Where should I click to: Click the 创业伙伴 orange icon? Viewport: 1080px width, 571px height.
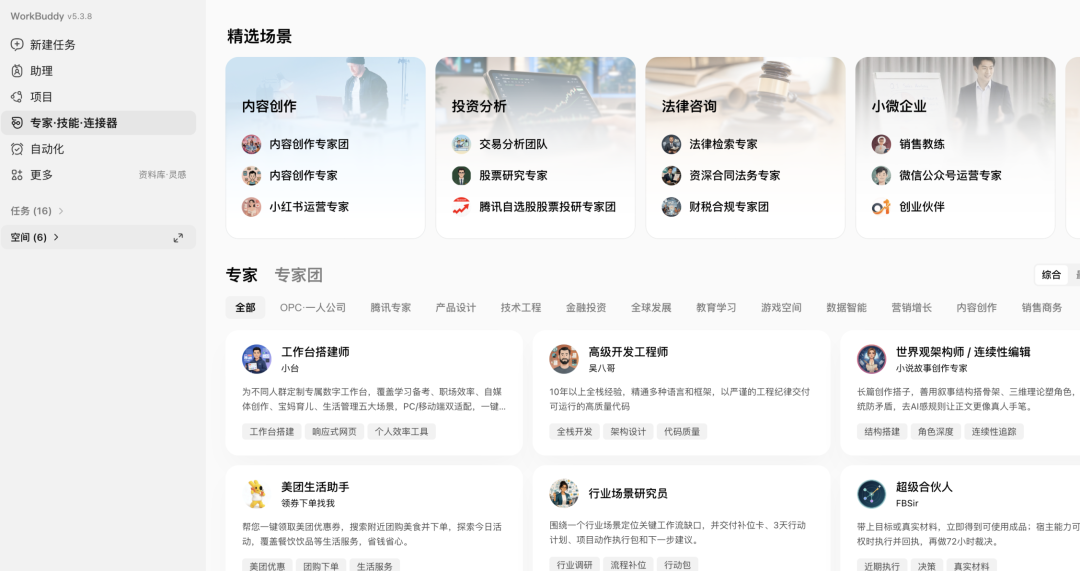coord(882,207)
